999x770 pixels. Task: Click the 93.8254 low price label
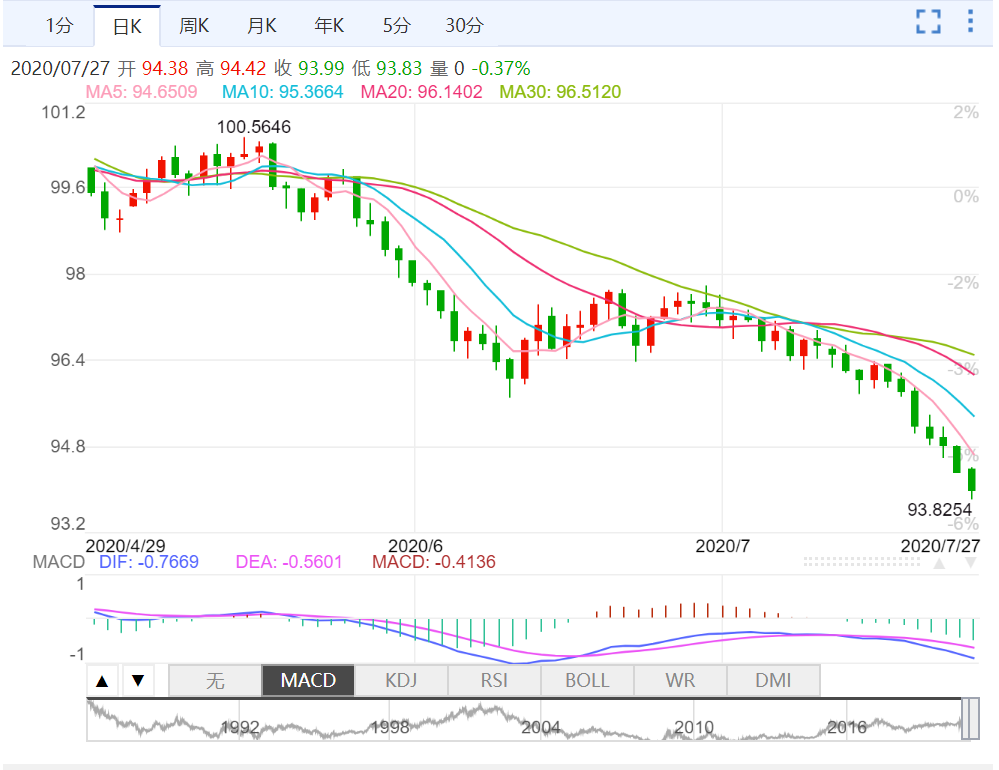940,510
